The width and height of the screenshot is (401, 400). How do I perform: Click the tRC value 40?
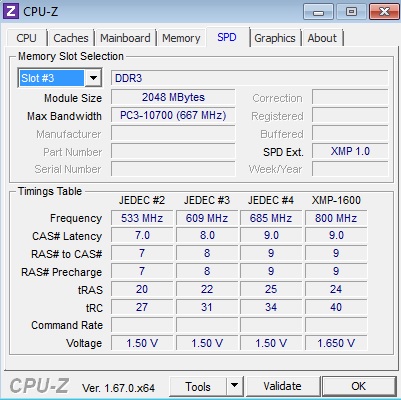[x=336, y=307]
